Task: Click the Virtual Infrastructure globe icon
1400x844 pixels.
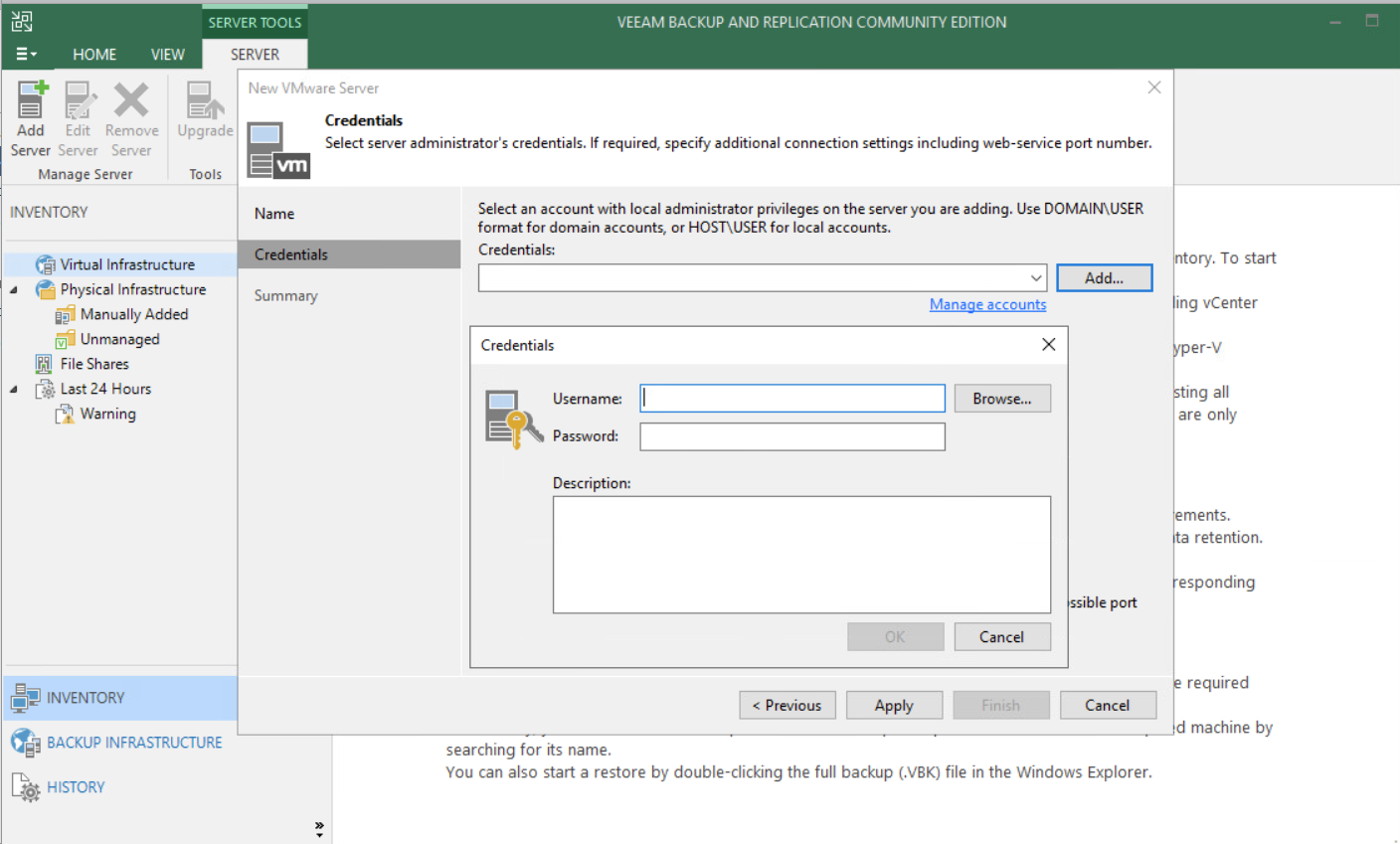Action: pos(45,264)
